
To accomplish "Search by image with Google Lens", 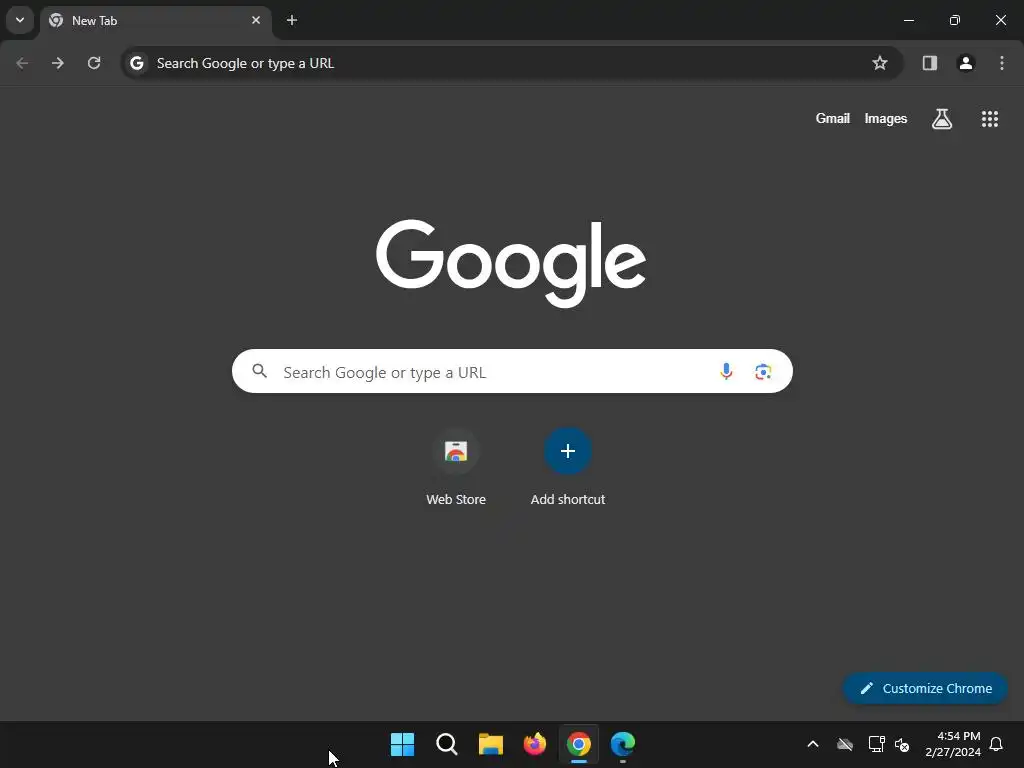I will [763, 371].
